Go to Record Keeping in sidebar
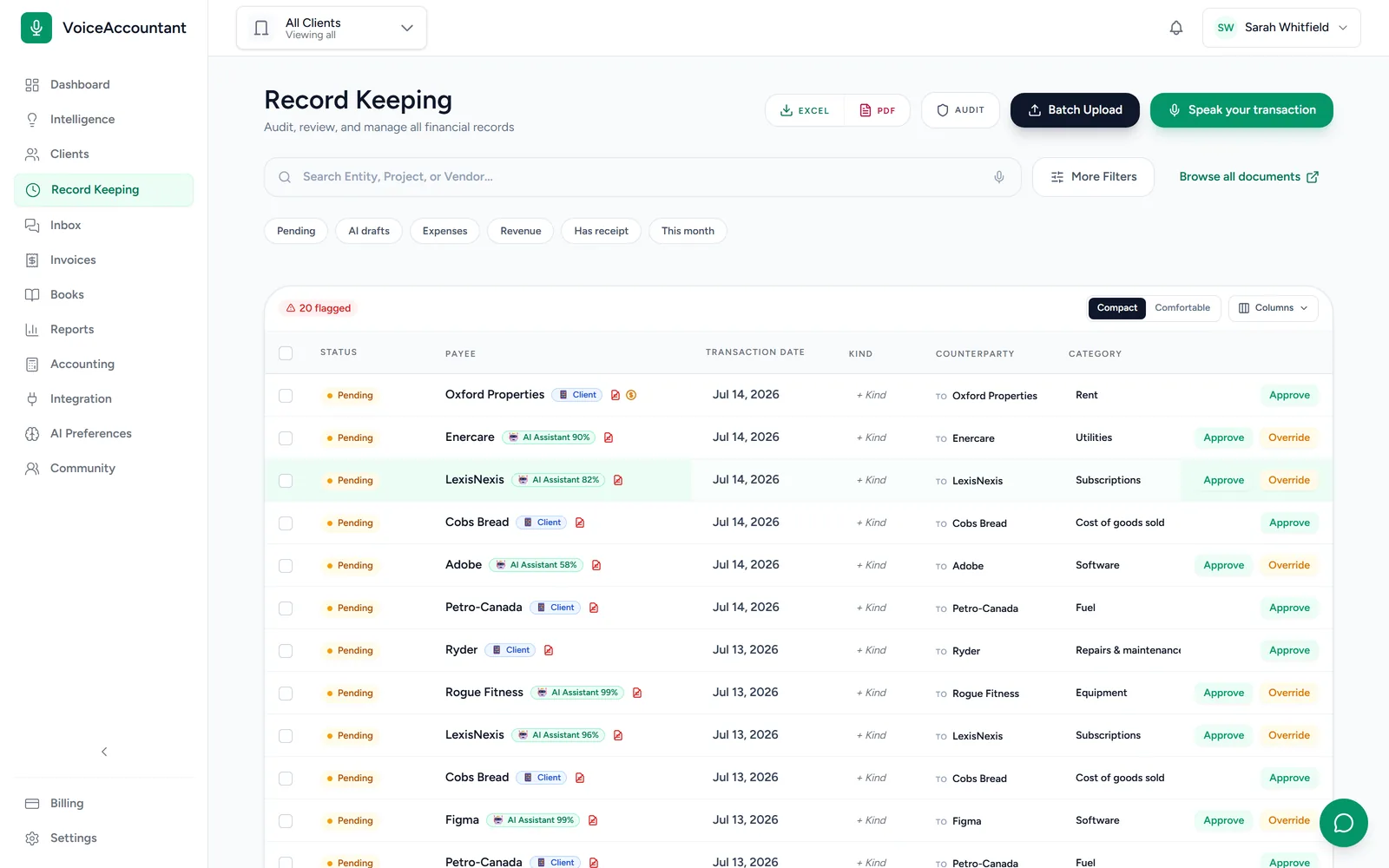 click(104, 190)
